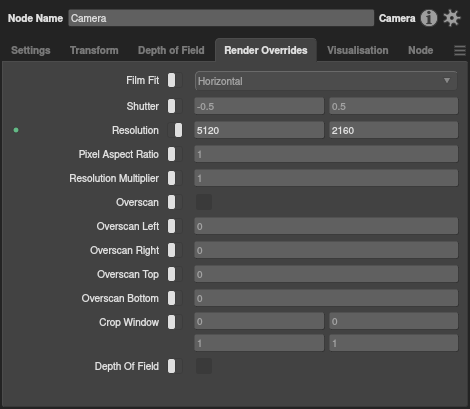Click the green dot beside Resolution
This screenshot has width=470, height=409.
[16, 130]
